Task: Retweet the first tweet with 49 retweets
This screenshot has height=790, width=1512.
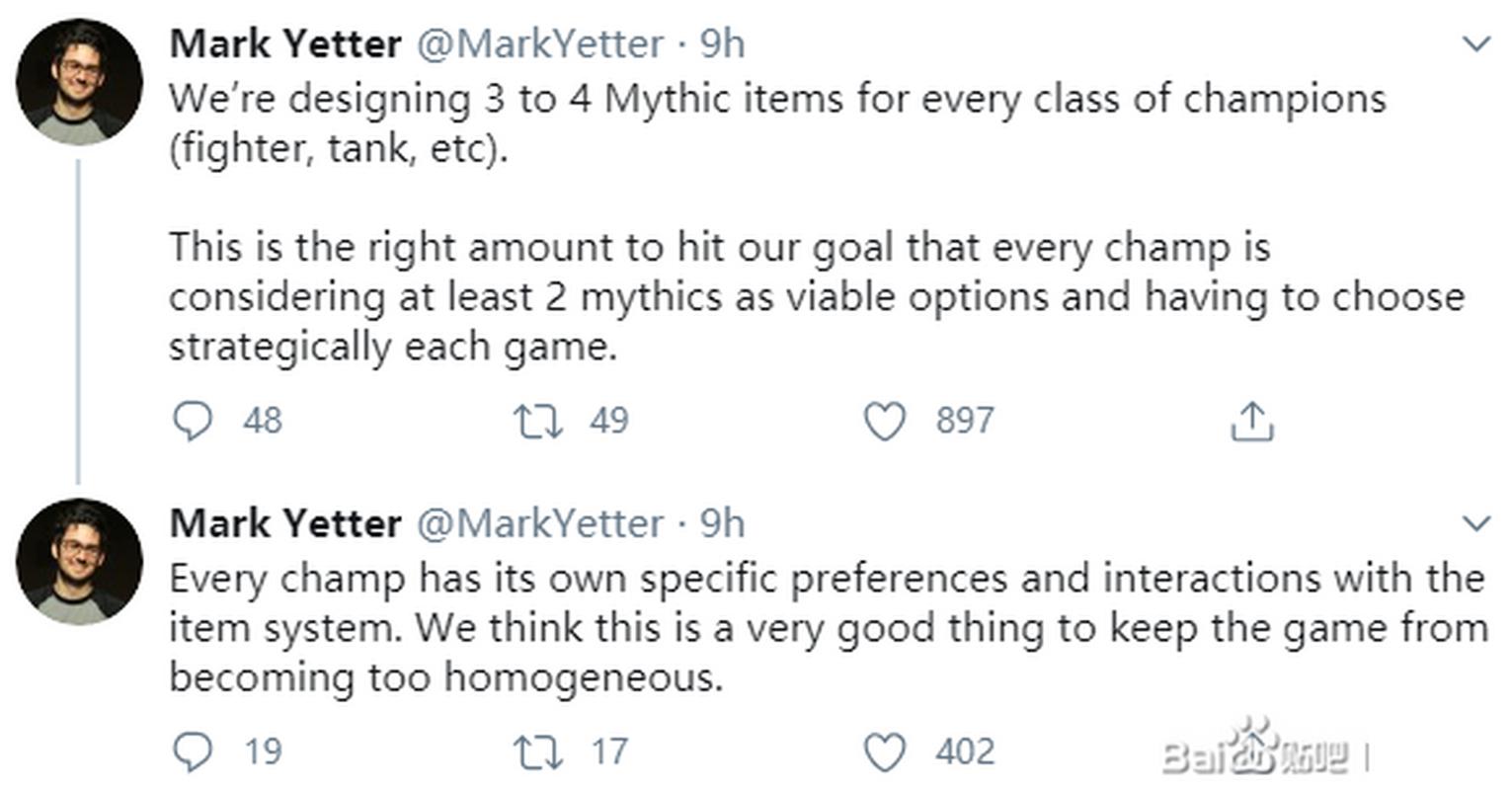Action: coord(538,422)
